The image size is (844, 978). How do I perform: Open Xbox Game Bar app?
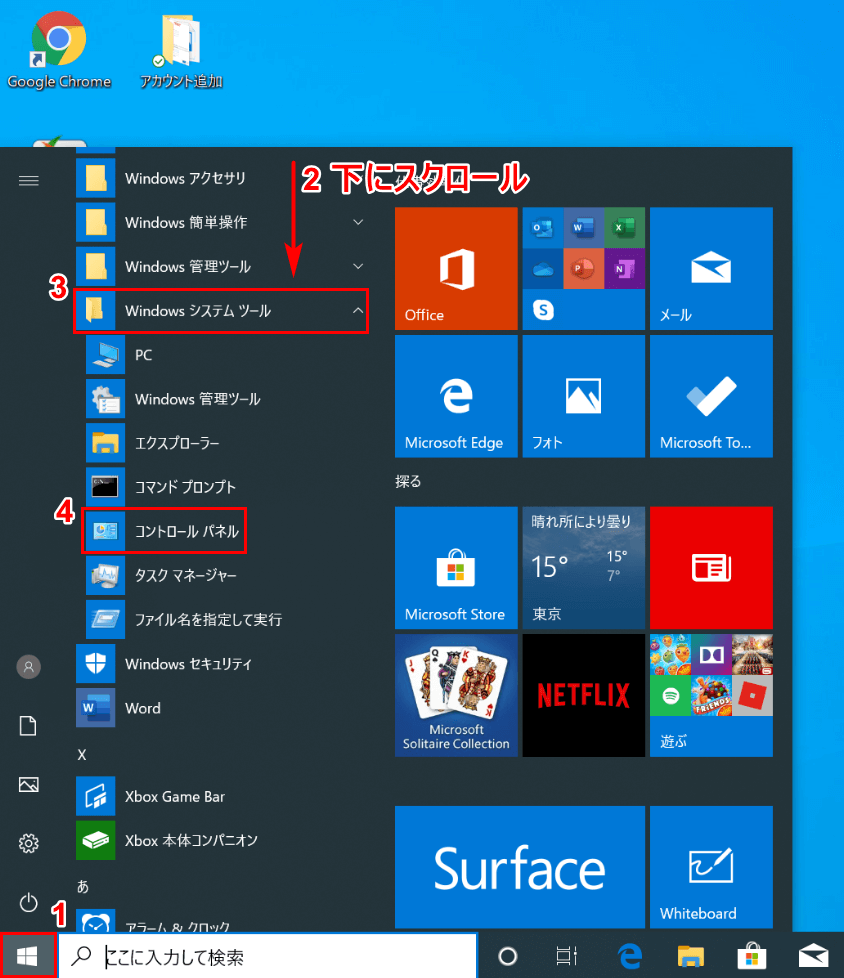pyautogui.click(x=222, y=796)
